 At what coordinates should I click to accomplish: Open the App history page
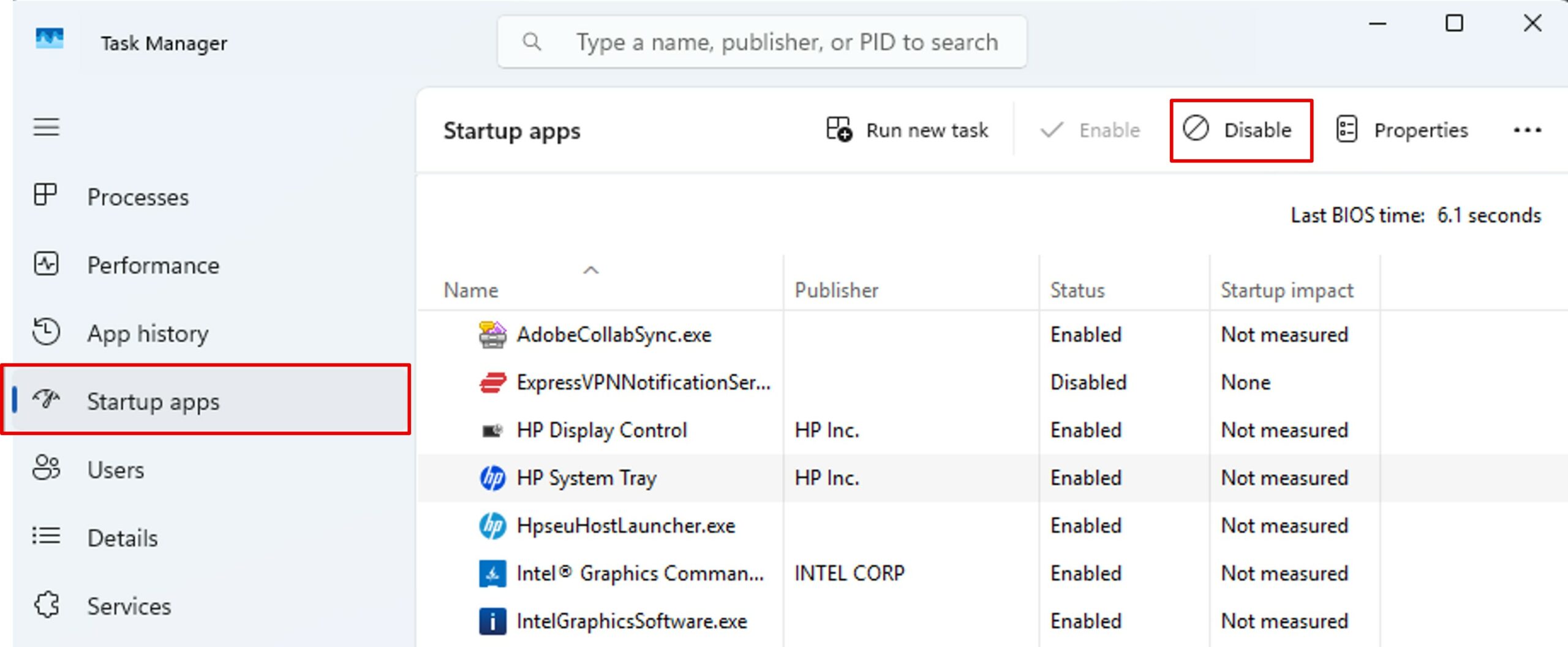(211, 333)
